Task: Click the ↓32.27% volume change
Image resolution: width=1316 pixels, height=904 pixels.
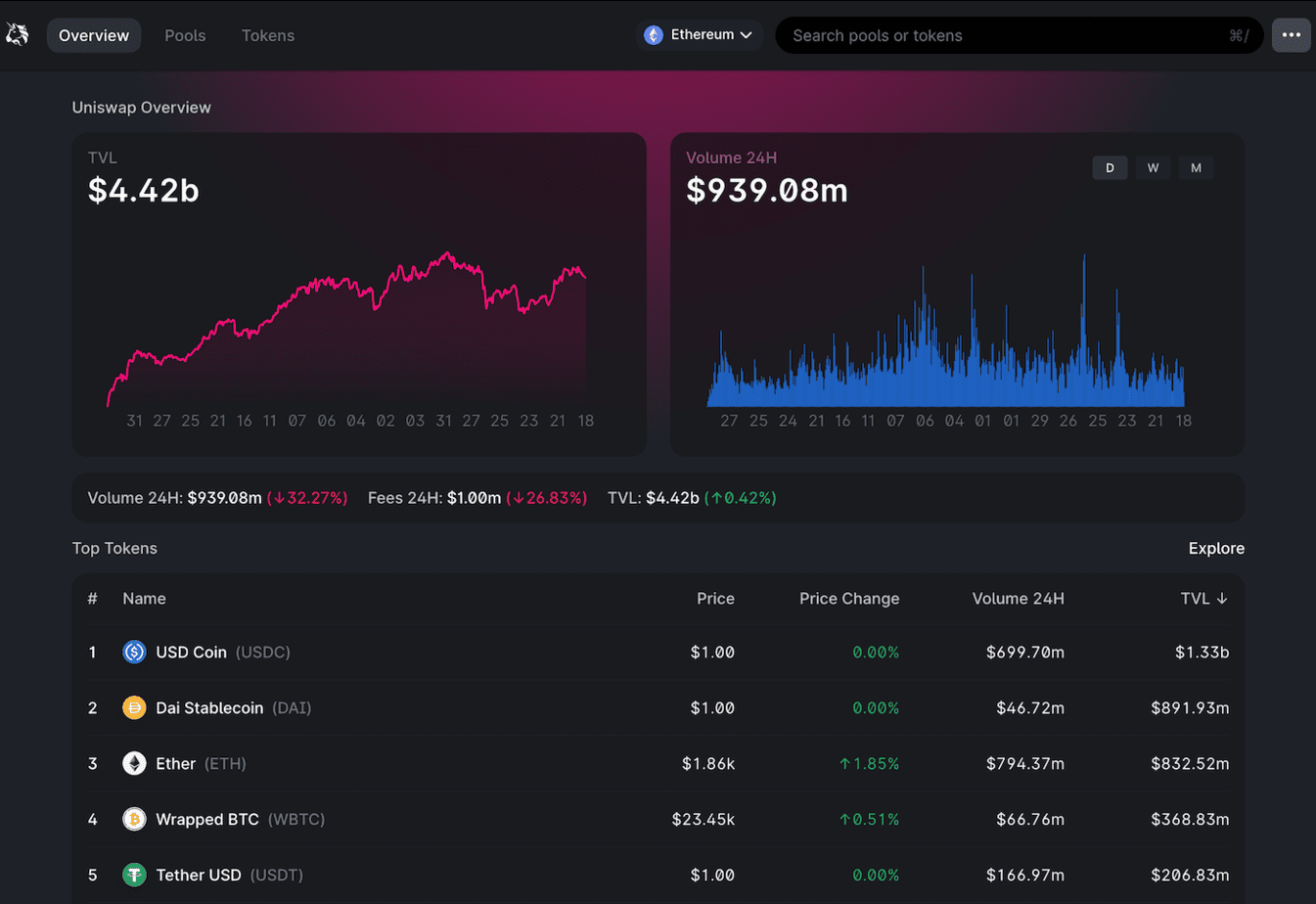Action: point(307,498)
